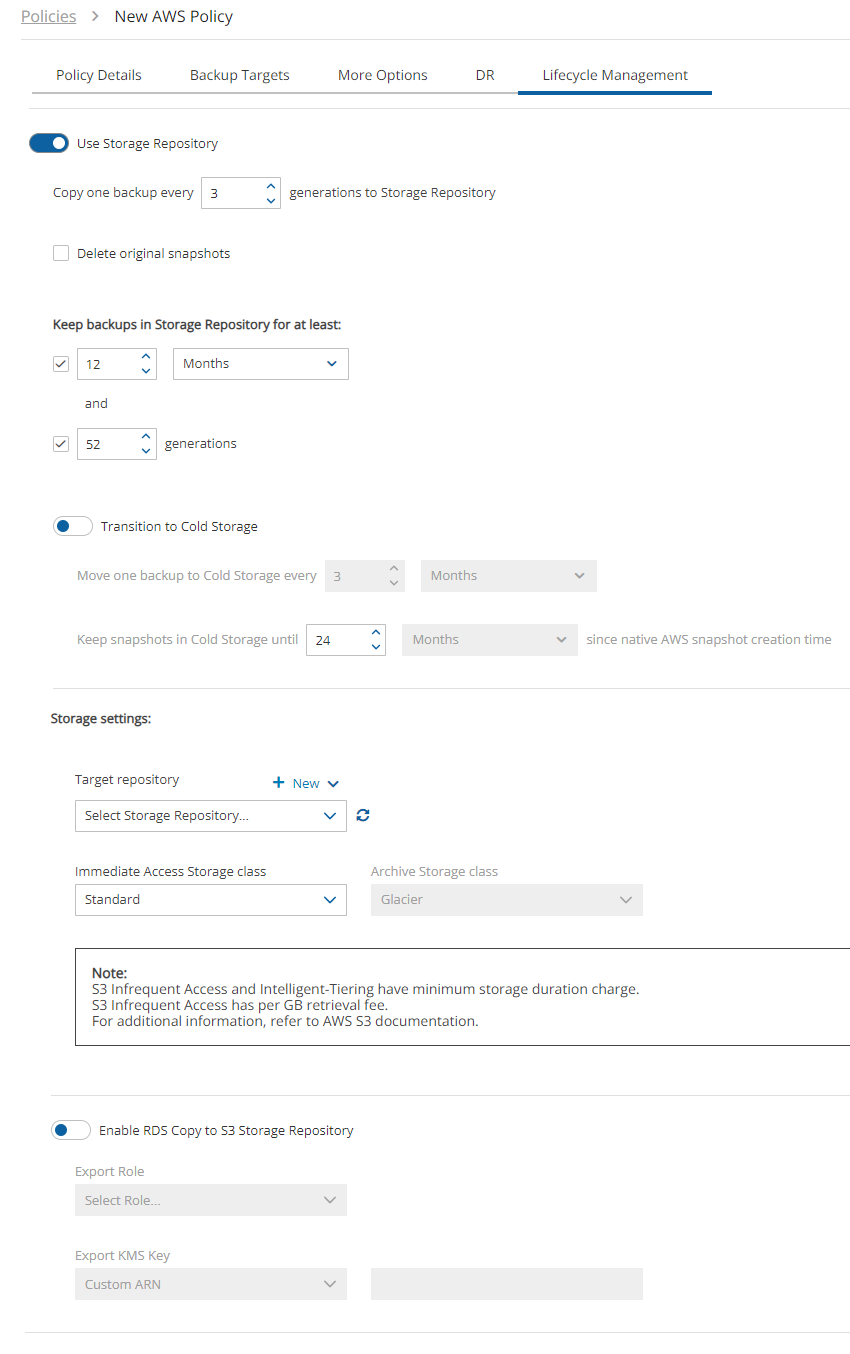Toggle Enable RDS Copy to S3 Storage Repository
The image size is (850, 1354).
pos(71,1130)
